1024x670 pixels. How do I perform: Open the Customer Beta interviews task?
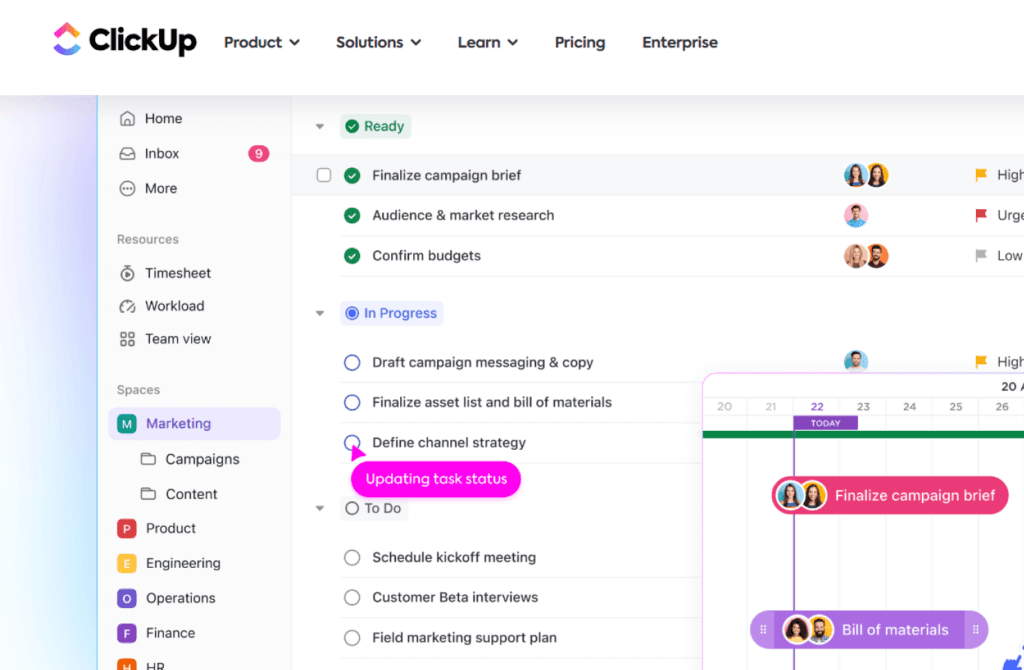tap(455, 597)
